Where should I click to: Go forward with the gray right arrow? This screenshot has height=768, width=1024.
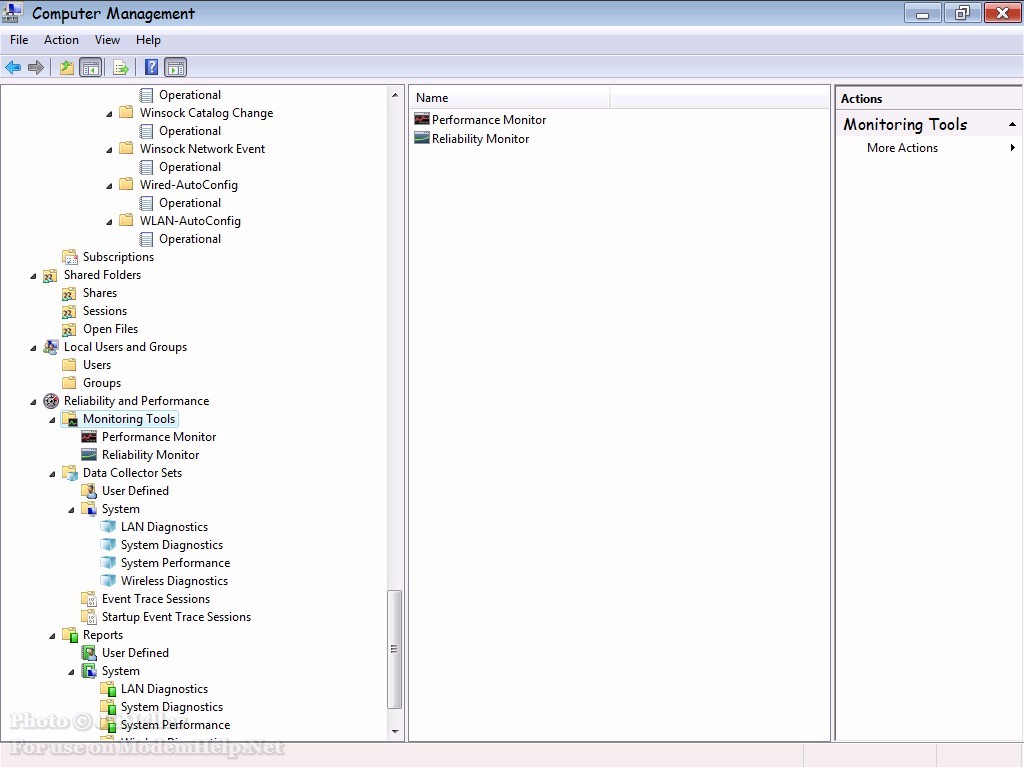coord(36,67)
